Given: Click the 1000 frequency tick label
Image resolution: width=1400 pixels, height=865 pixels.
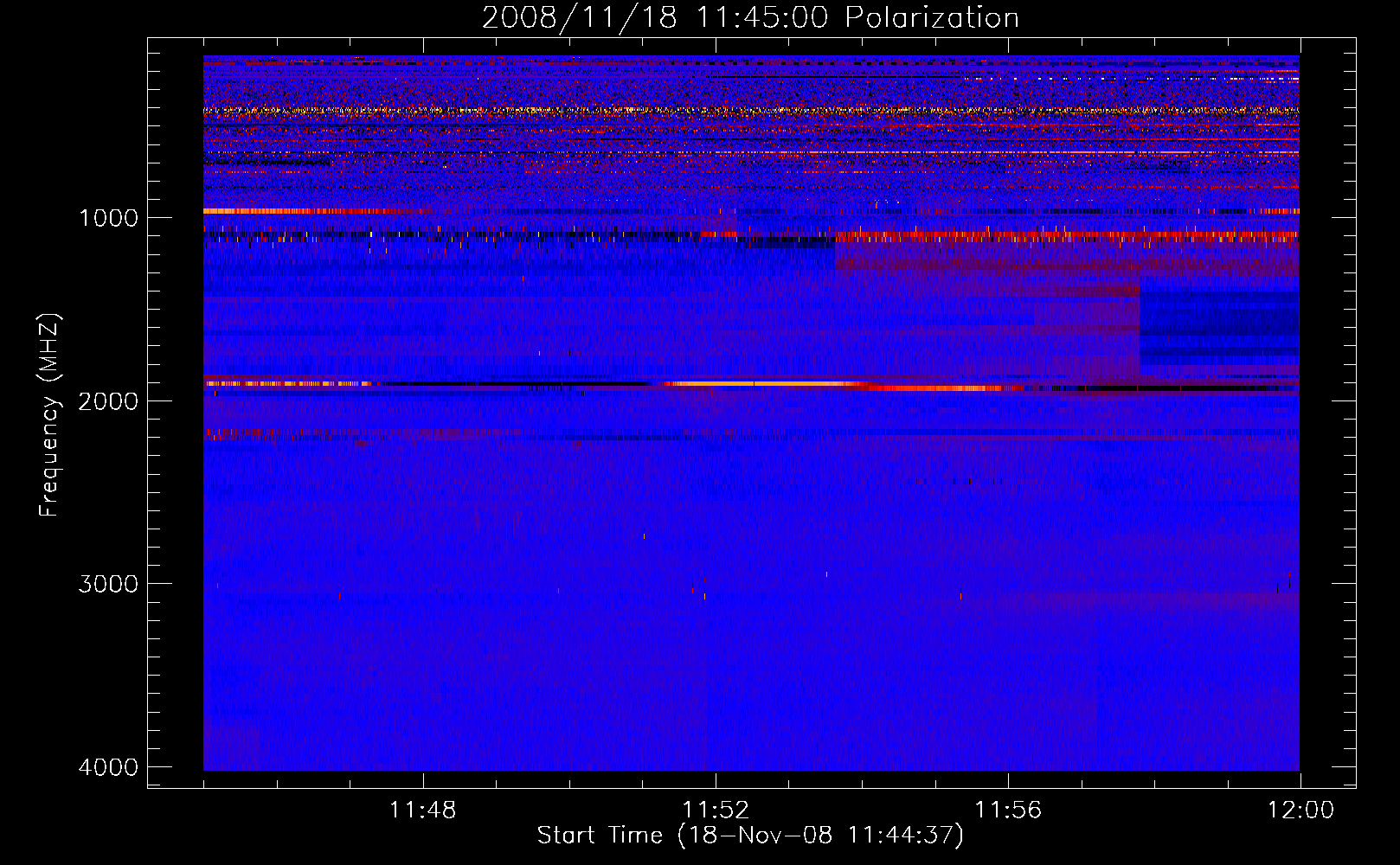Looking at the screenshot, I should 108,217.
